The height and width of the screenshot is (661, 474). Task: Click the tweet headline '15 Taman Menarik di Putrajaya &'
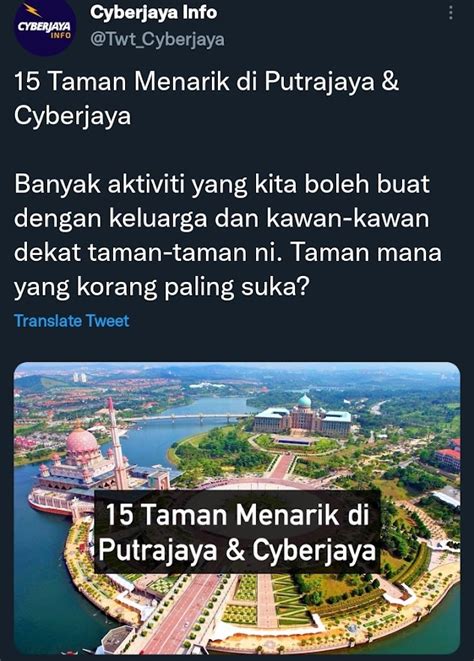(207, 81)
